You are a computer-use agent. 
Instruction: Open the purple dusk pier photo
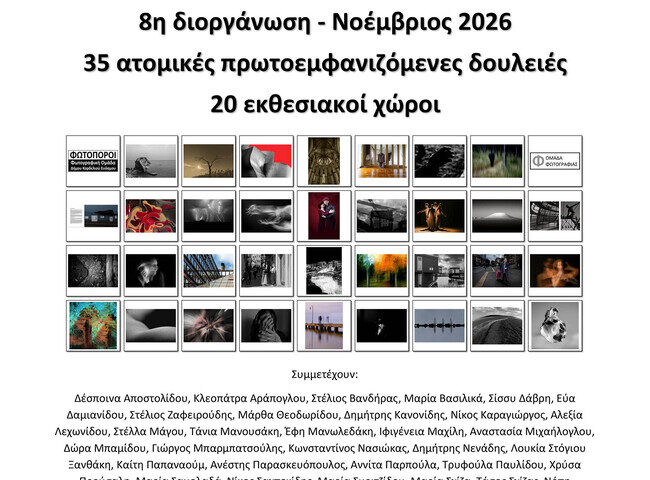(x=324, y=326)
